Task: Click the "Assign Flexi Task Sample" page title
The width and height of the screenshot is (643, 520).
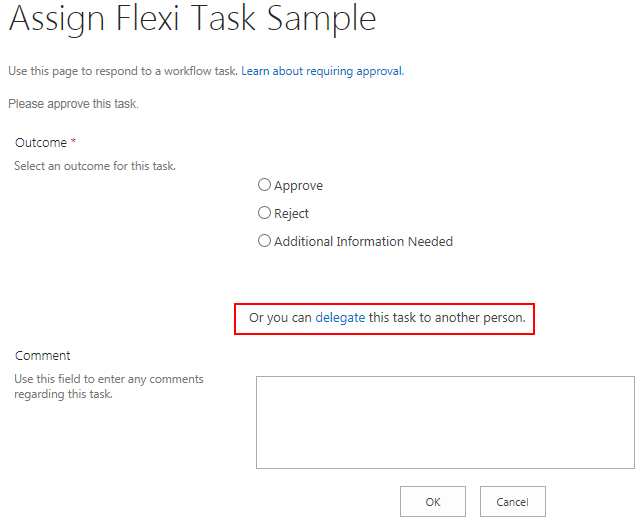Action: click(192, 19)
